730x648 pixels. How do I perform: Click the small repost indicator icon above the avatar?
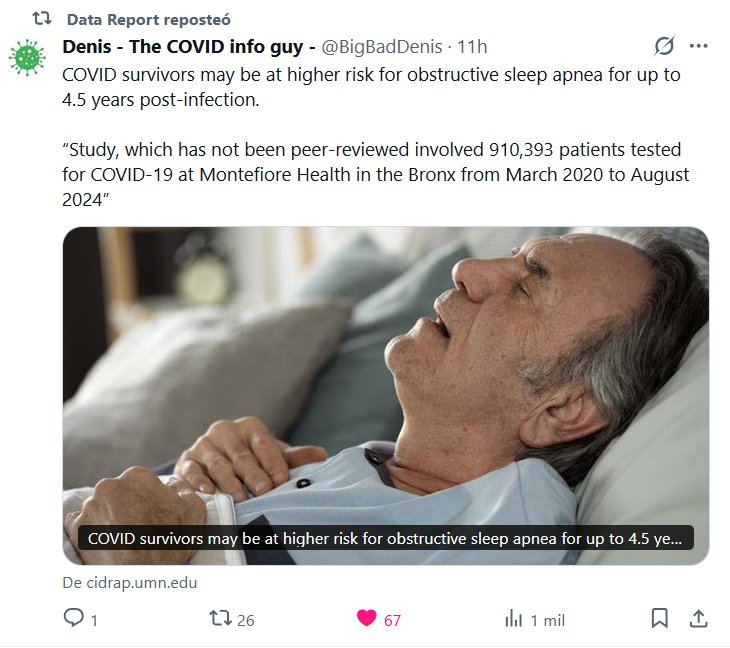(x=42, y=19)
